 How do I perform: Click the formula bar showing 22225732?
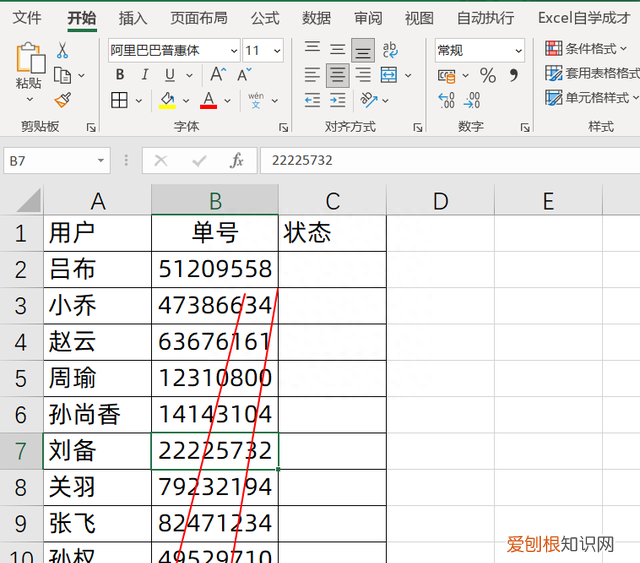point(450,160)
